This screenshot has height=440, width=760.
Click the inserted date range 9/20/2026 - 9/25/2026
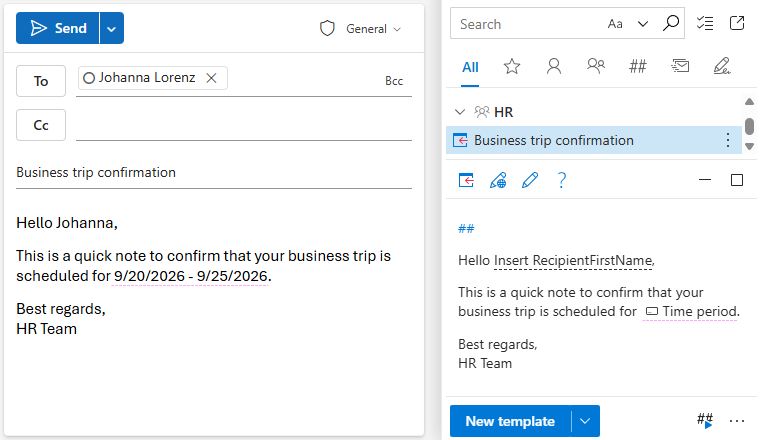190,276
